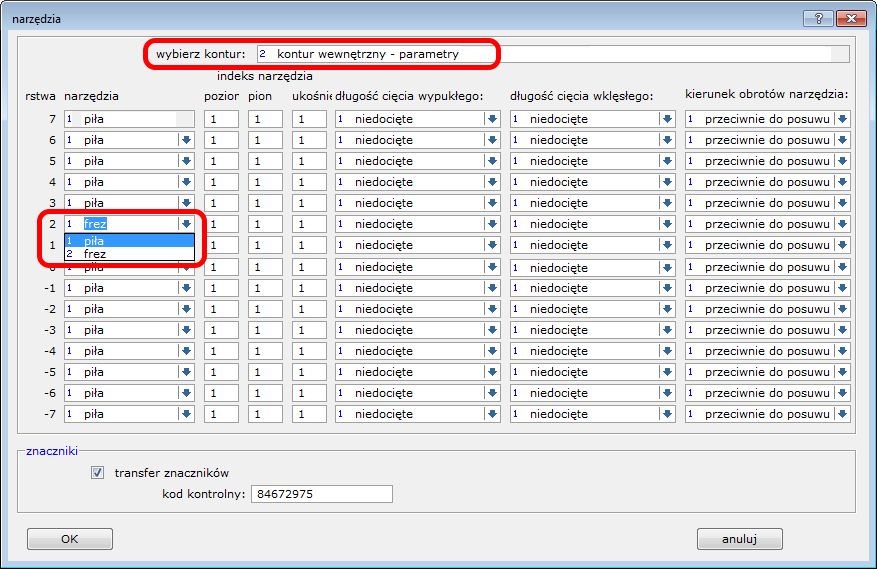Viewport: 877px width, 569px height.
Task: Open concave cut length arrow for layer -2
Action: [x=666, y=309]
